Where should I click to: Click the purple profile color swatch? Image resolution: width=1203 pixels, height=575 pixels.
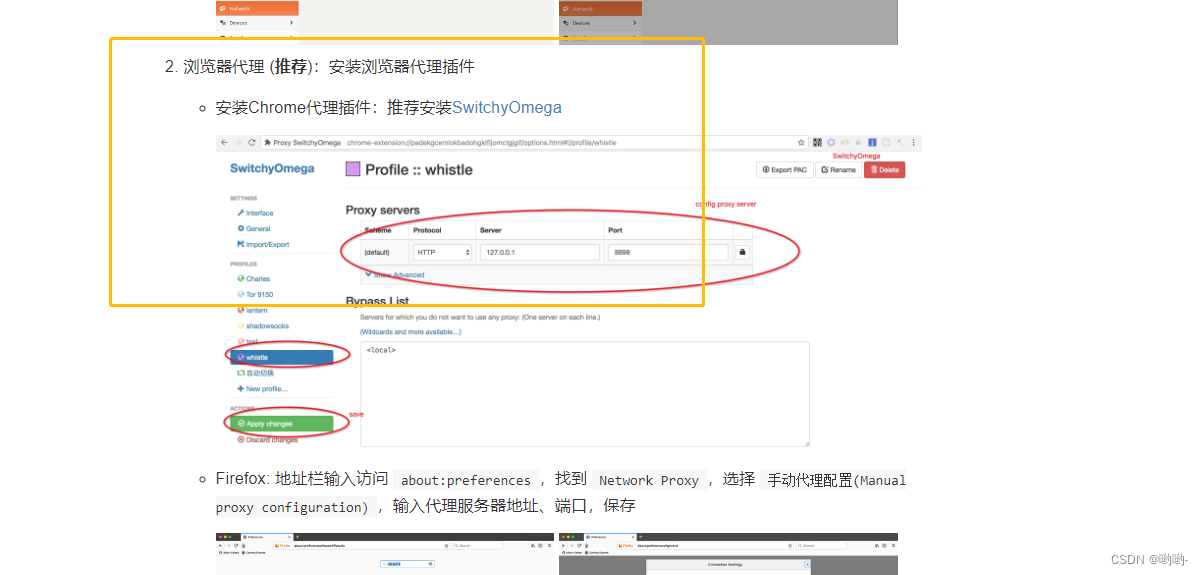click(x=353, y=169)
